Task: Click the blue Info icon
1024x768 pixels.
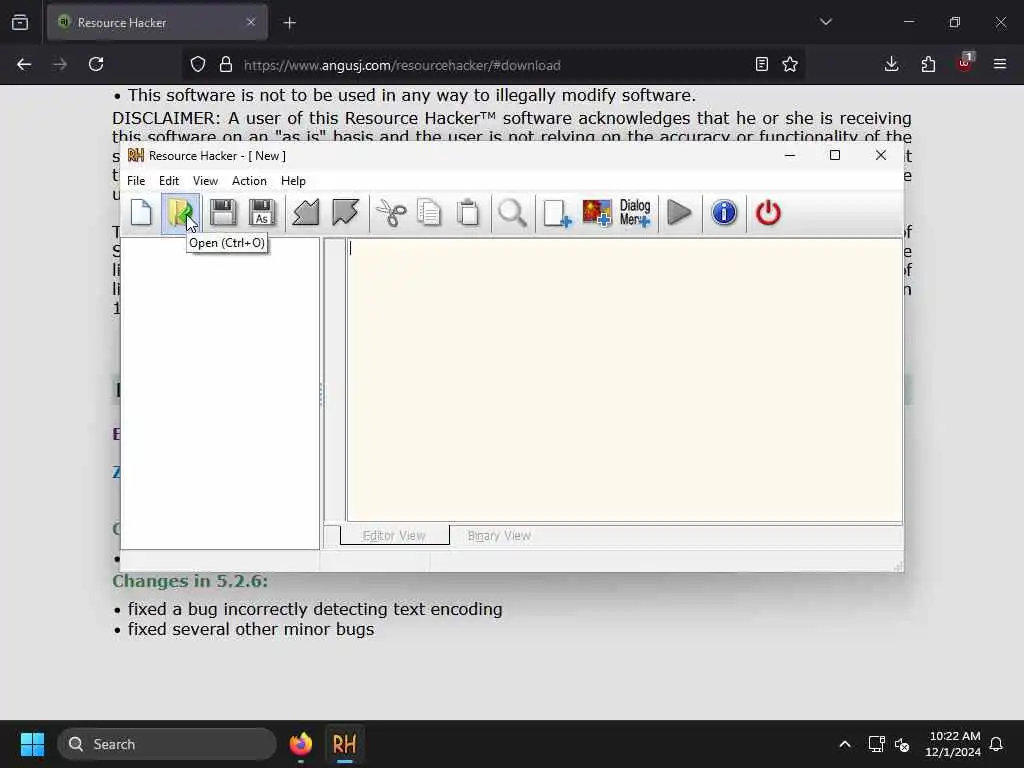Action: (724, 213)
